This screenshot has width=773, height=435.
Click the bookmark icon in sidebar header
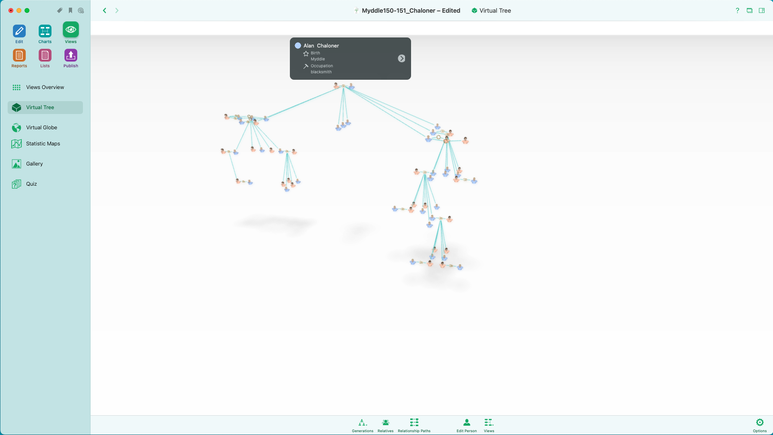click(x=70, y=10)
